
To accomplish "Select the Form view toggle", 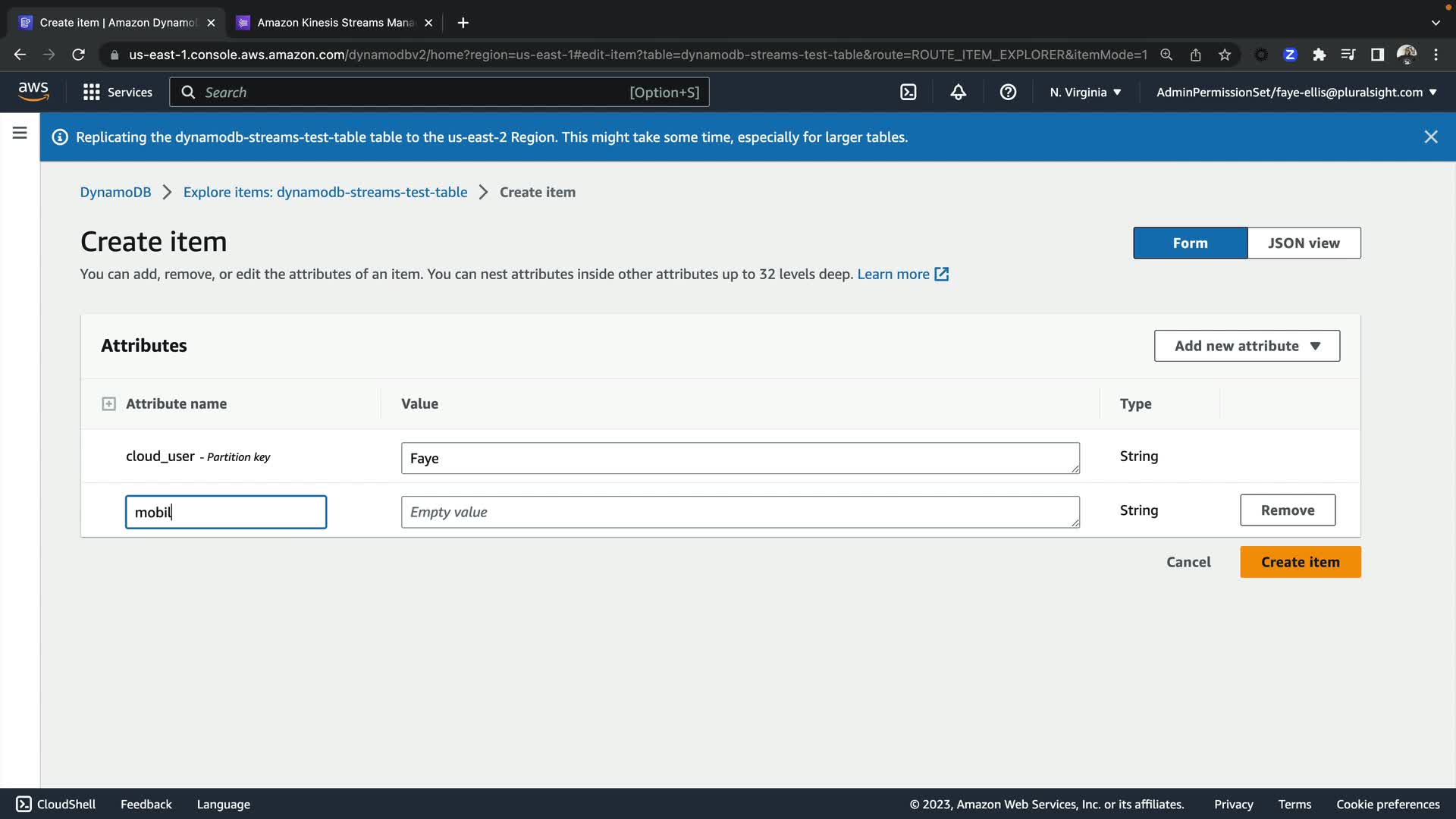I will point(1189,243).
